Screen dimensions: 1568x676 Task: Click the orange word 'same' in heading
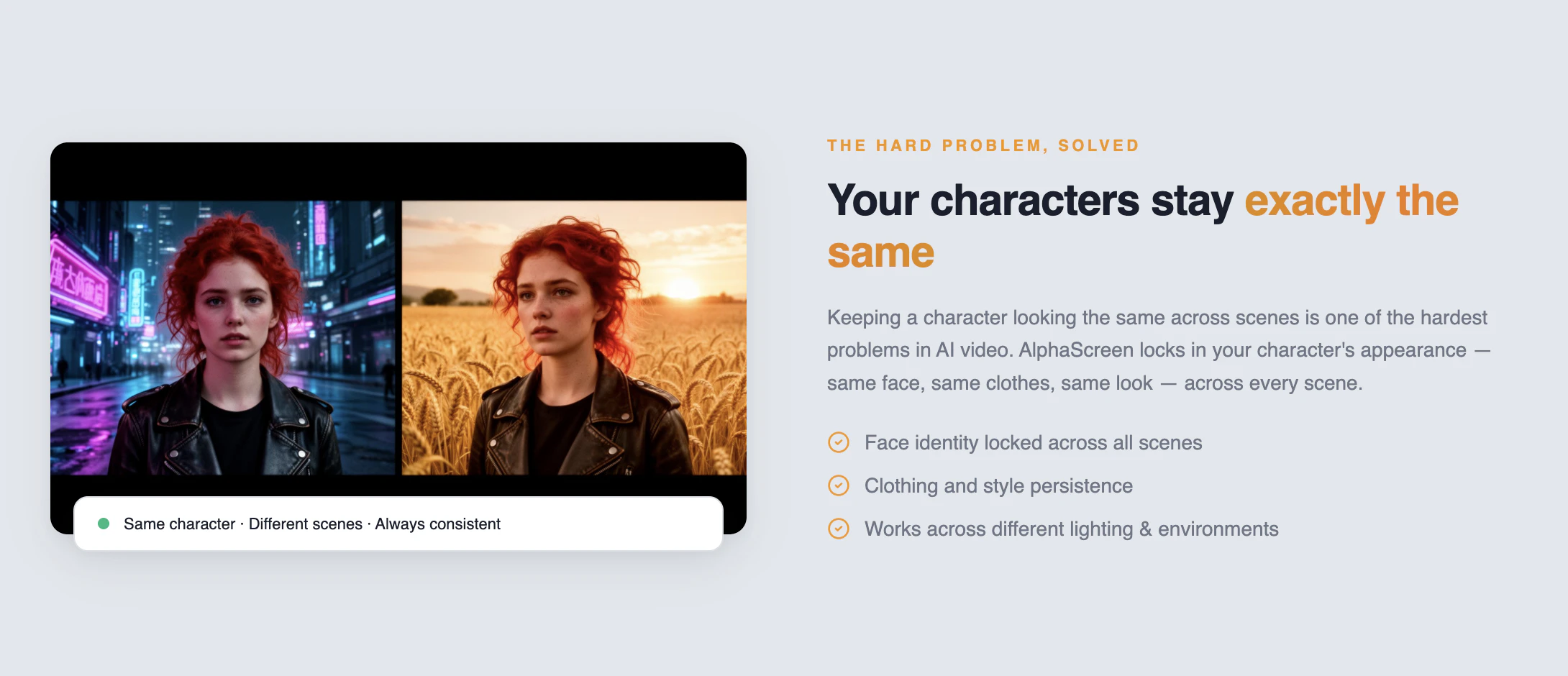pos(880,253)
